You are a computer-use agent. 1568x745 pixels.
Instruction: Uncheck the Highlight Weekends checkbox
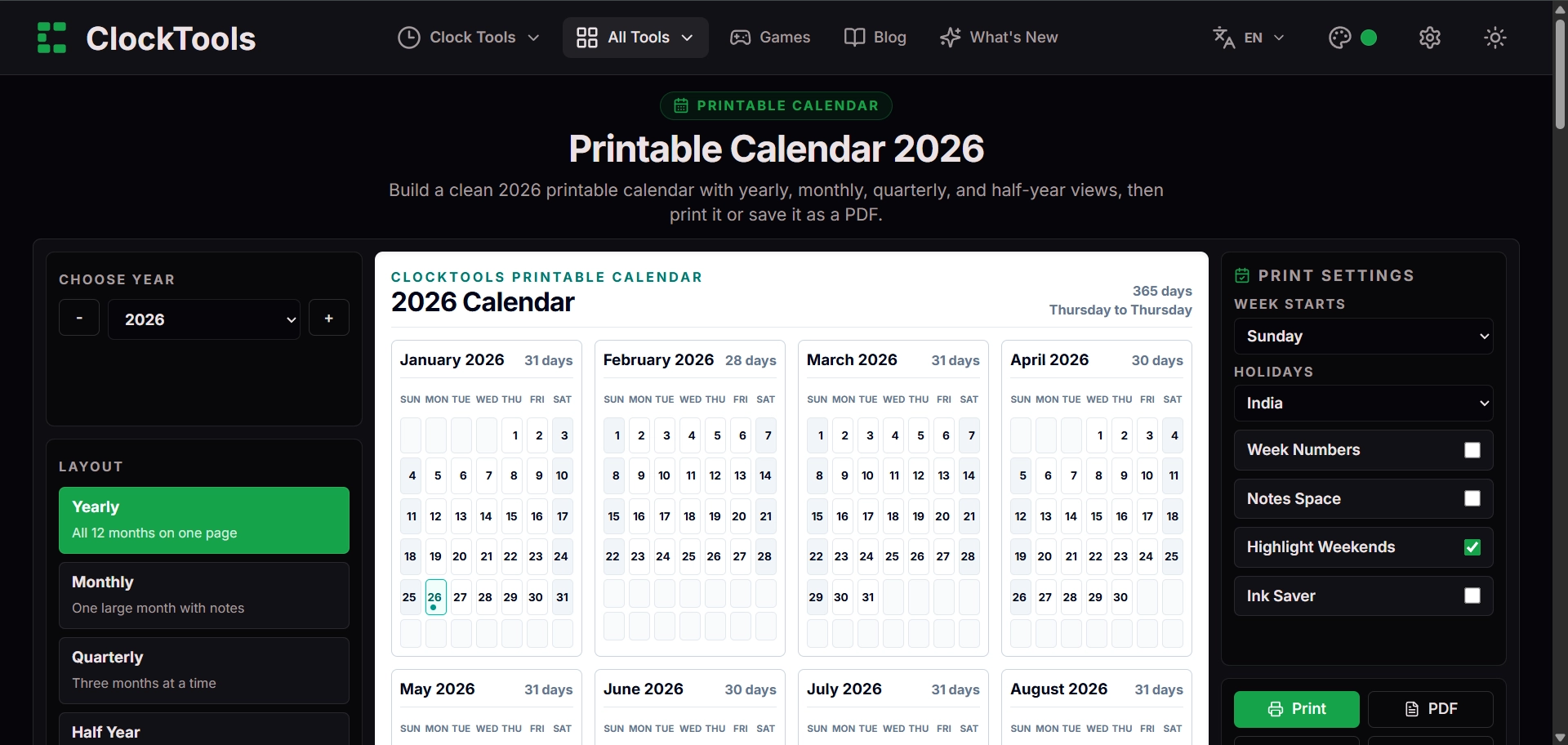coord(1472,547)
